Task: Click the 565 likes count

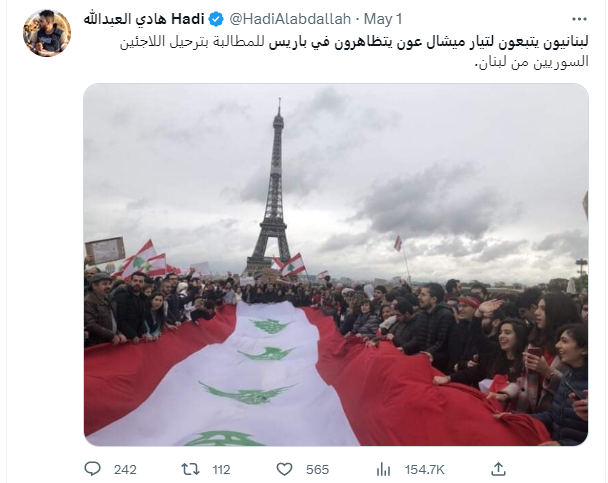Action: (317, 470)
